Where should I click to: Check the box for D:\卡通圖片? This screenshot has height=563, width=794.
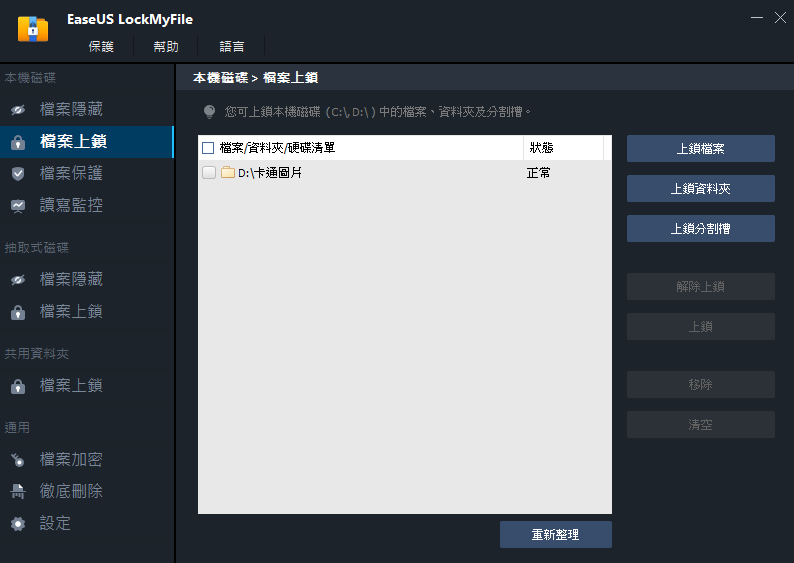pyautogui.click(x=209, y=173)
